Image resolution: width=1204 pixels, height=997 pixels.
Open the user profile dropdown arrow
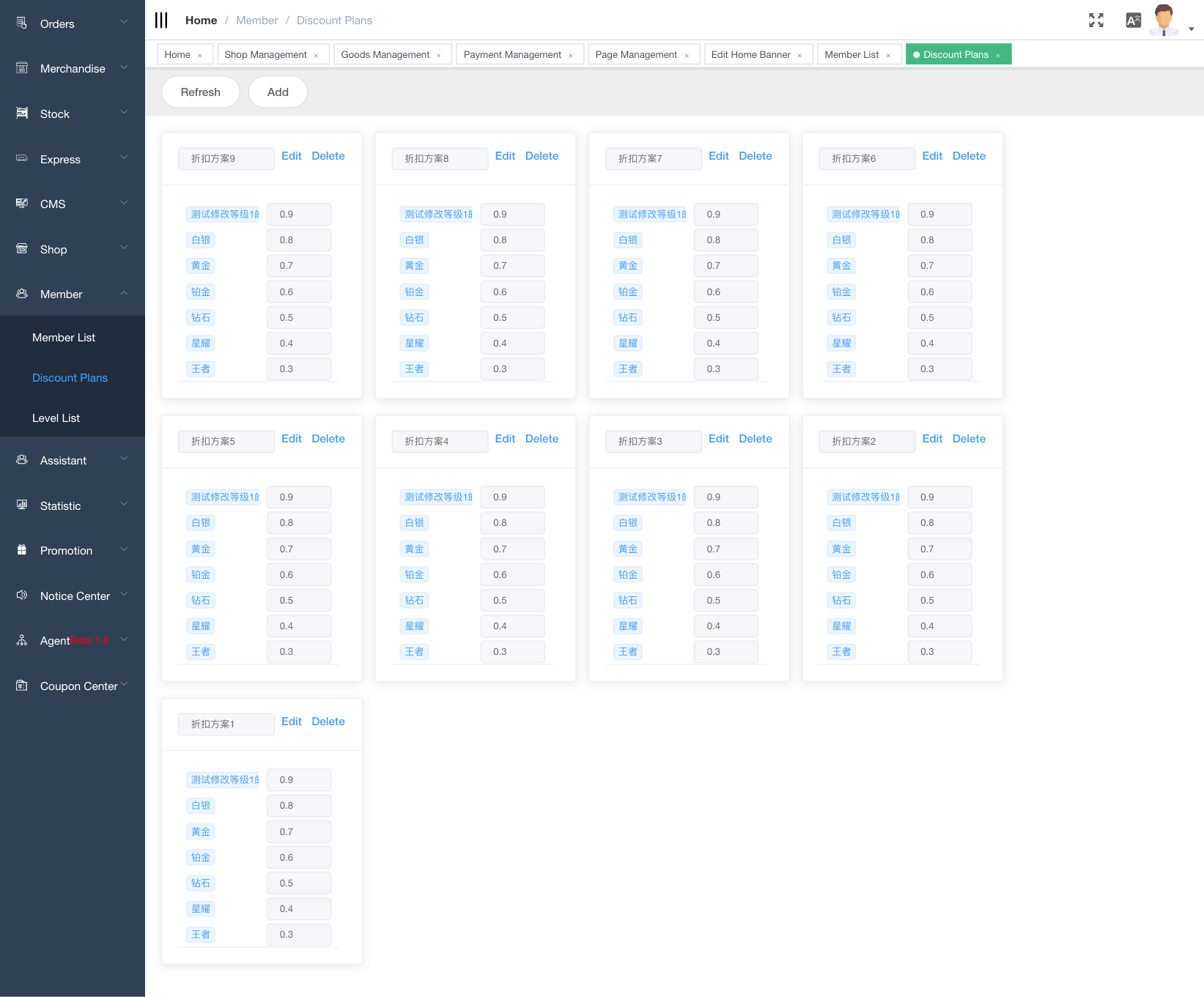click(x=1191, y=29)
